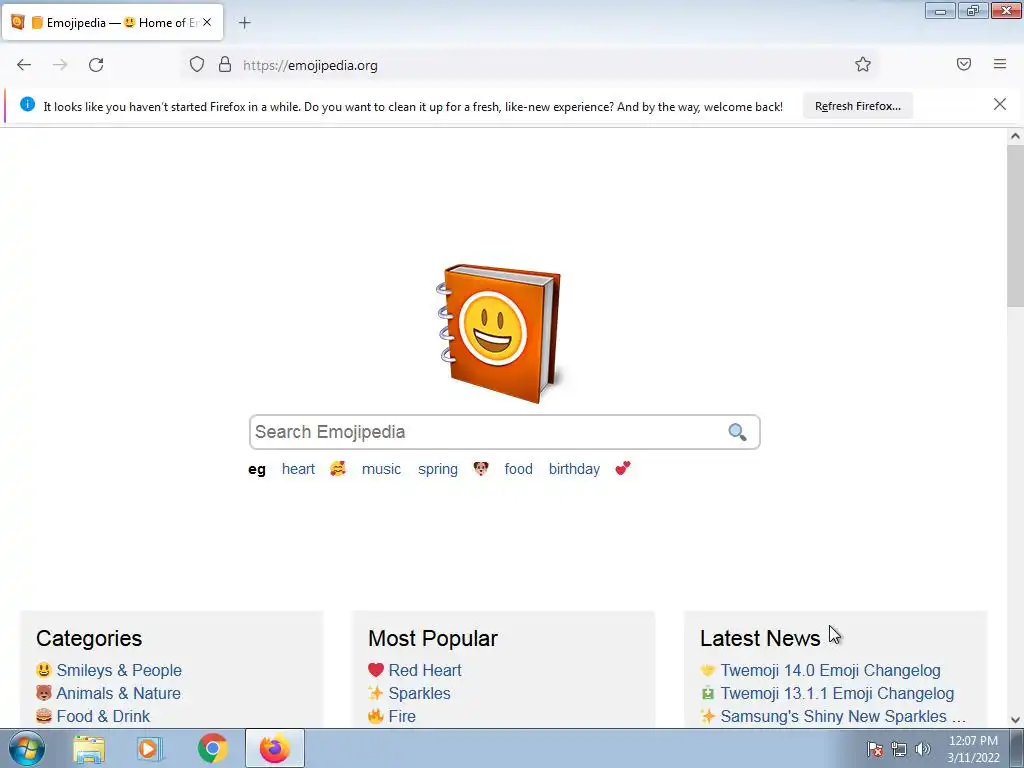This screenshot has height=768, width=1024.
Task: Click the magnifying glass search icon
Action: (x=737, y=432)
